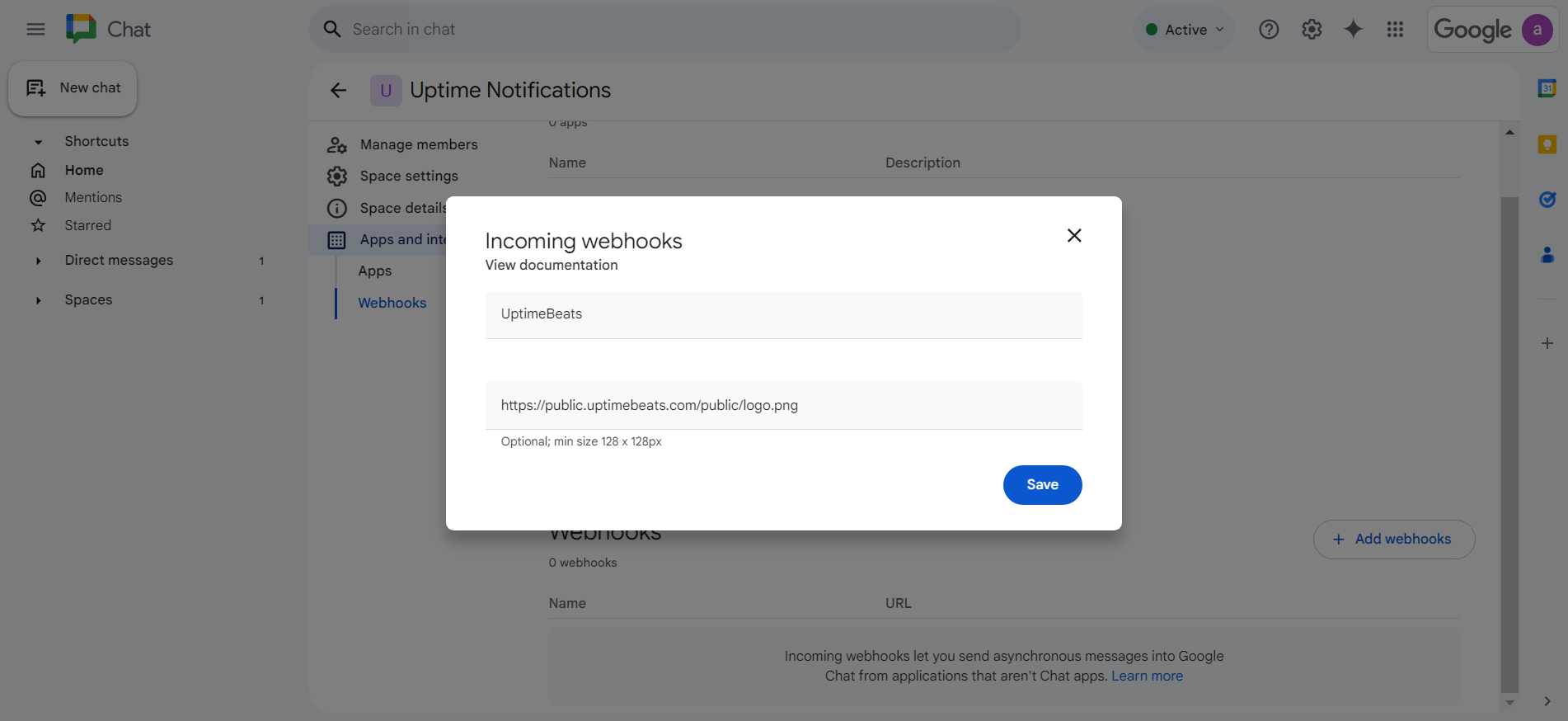Click the plus icon to get add-ons

[1547, 343]
